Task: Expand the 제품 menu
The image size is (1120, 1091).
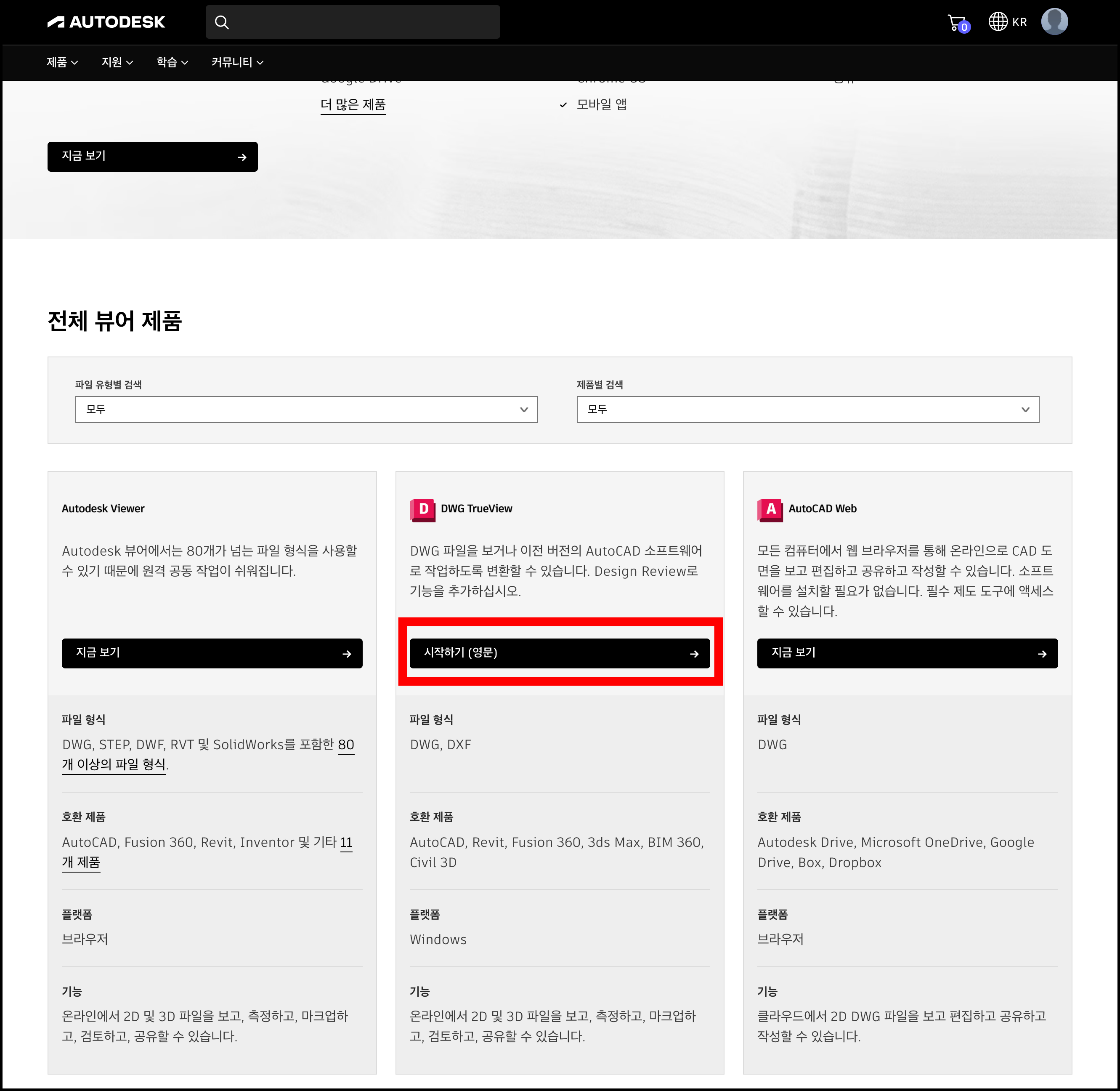Action: click(x=62, y=62)
